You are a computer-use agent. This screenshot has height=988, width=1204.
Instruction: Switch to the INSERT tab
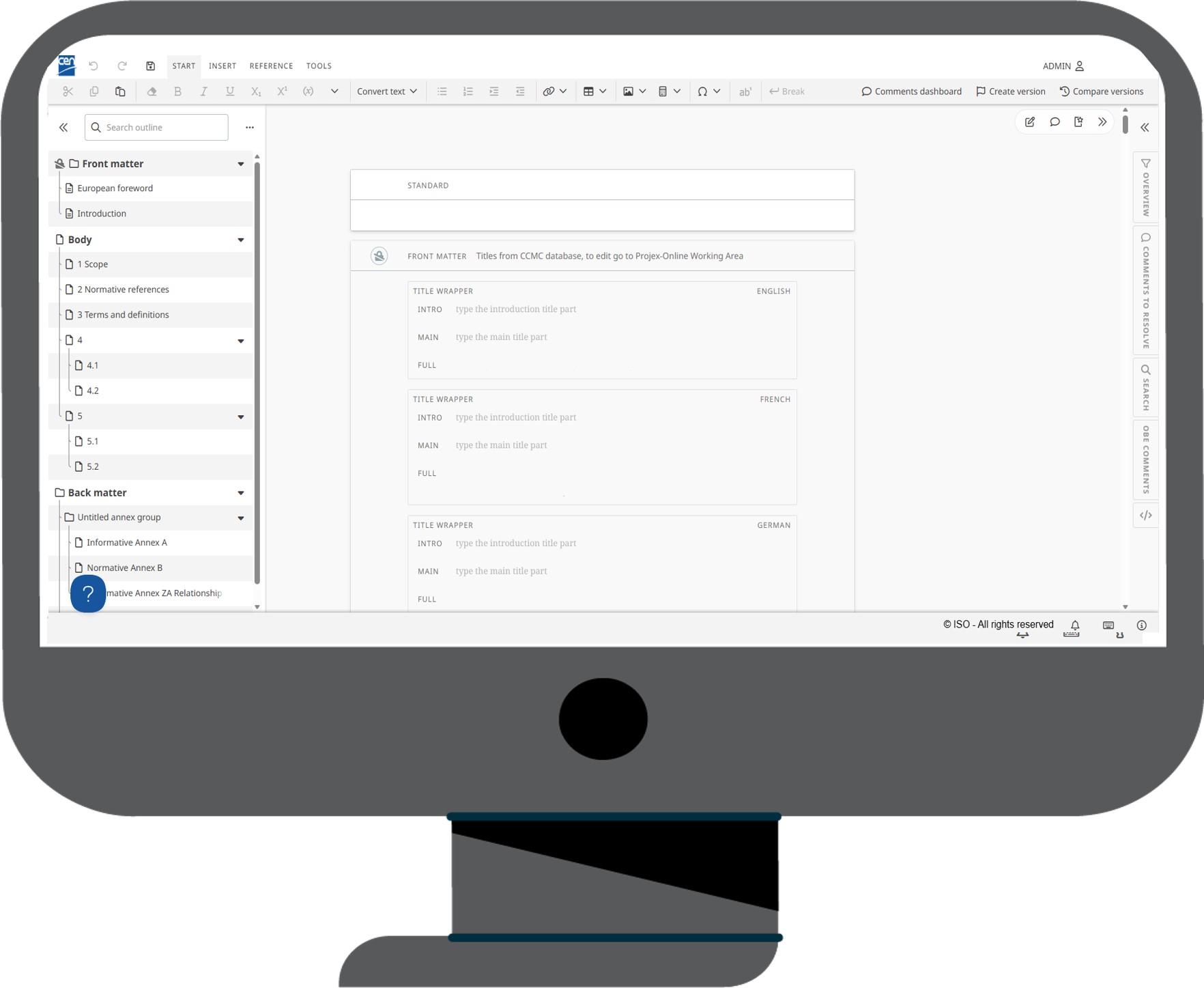pos(223,66)
